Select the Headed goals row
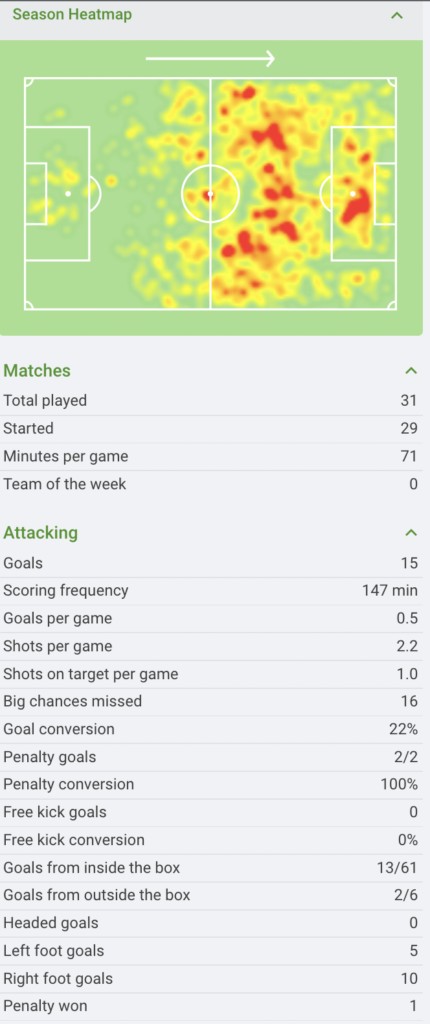Screen dimensions: 430x1024 pyautogui.click(x=210, y=923)
